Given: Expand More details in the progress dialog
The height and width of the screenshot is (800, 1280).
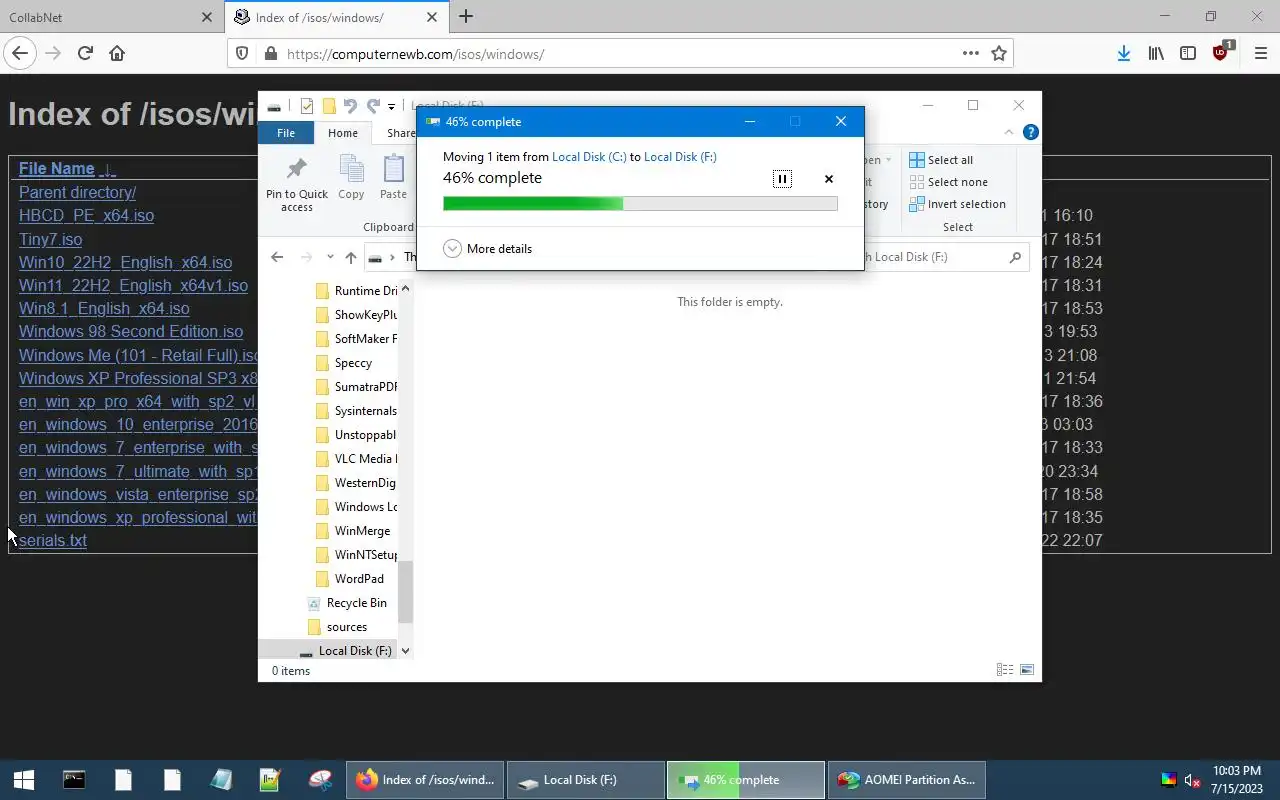Looking at the screenshot, I should 488,248.
